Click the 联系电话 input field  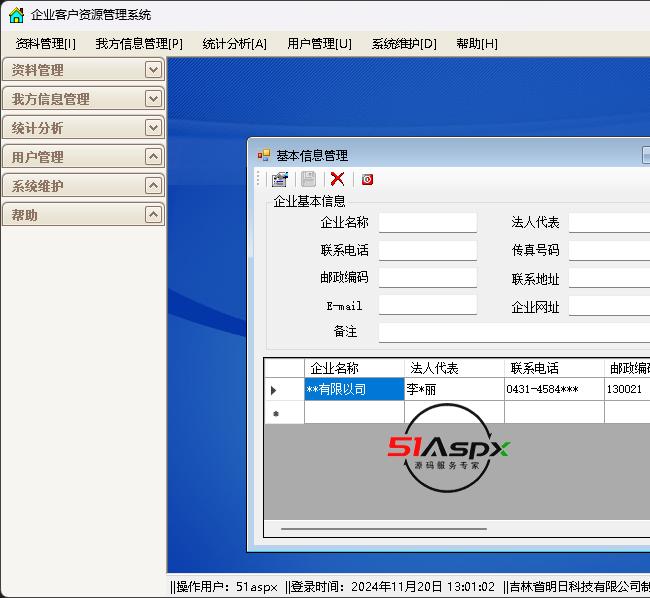(428, 250)
